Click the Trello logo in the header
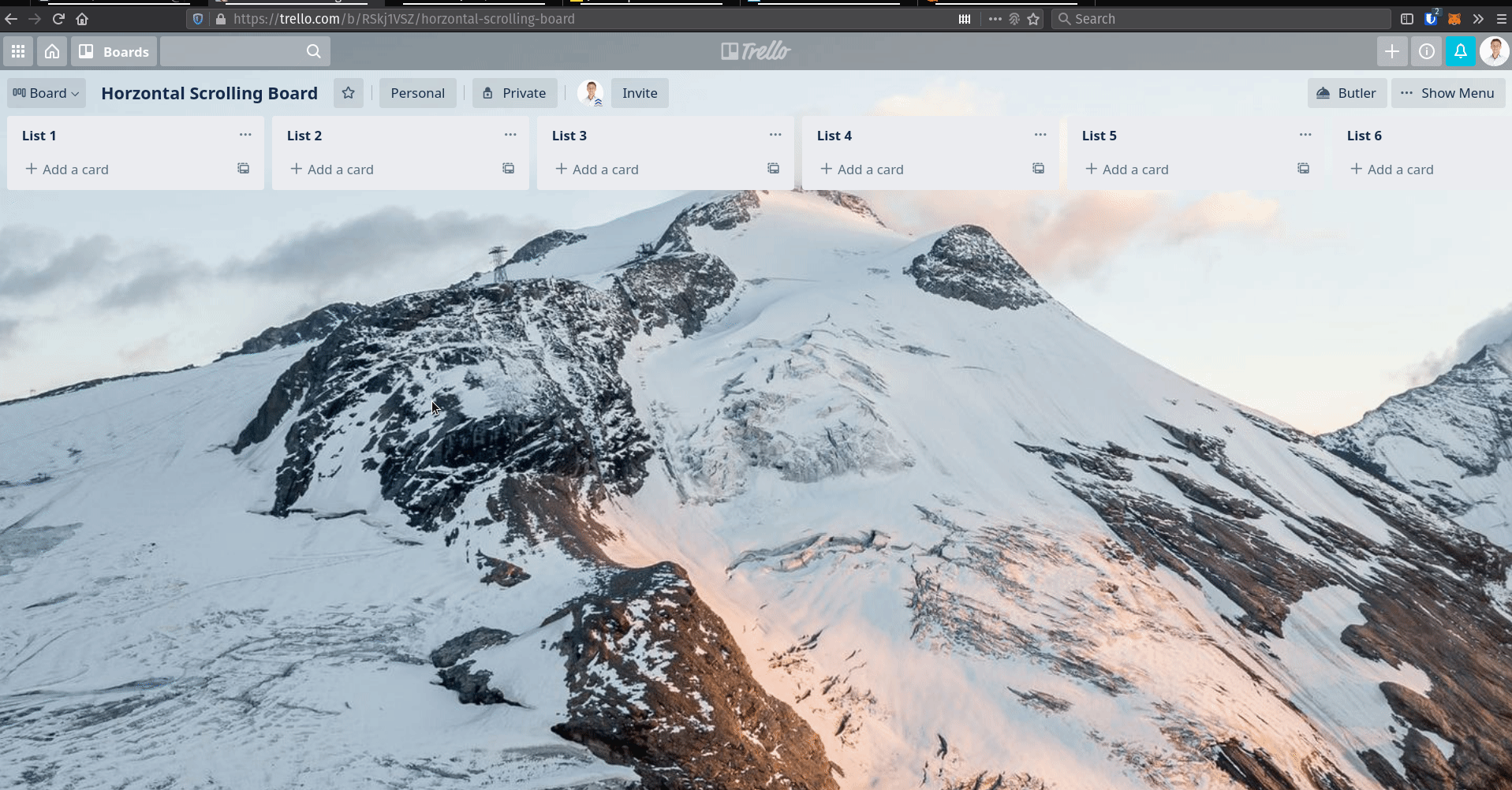This screenshot has width=1512, height=790. coord(754,50)
